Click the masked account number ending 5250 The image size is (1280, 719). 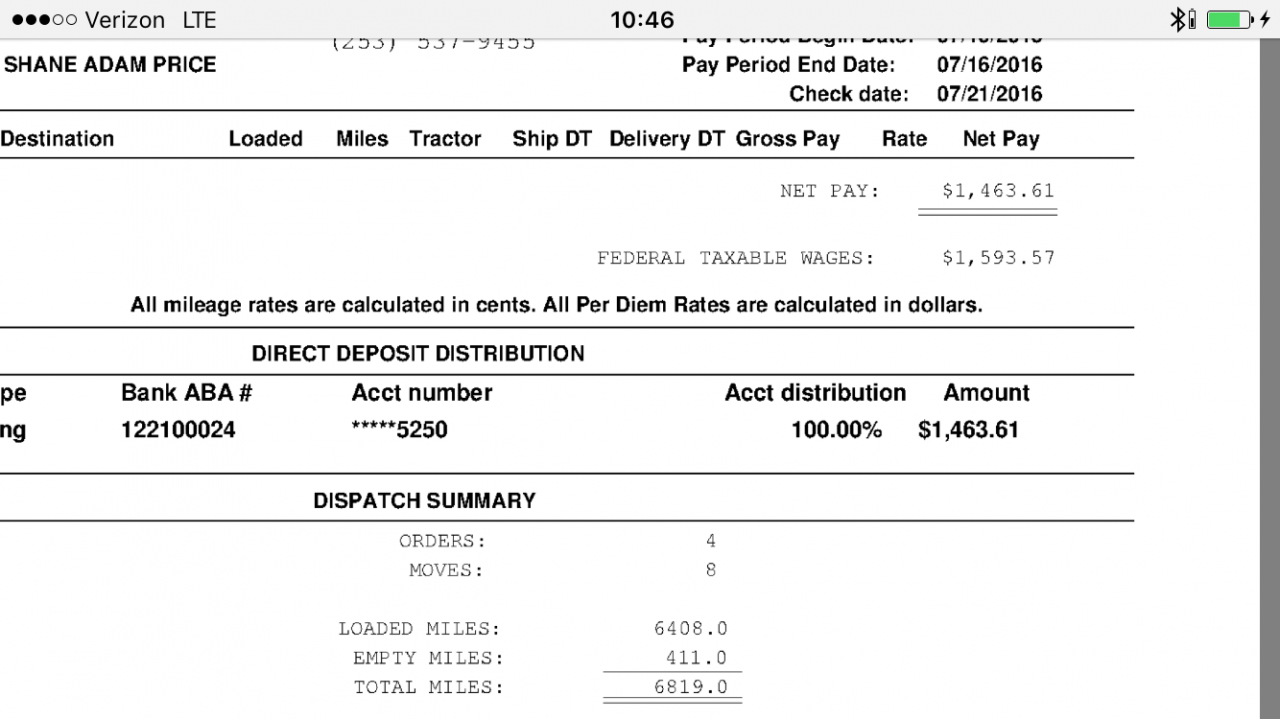(400, 431)
